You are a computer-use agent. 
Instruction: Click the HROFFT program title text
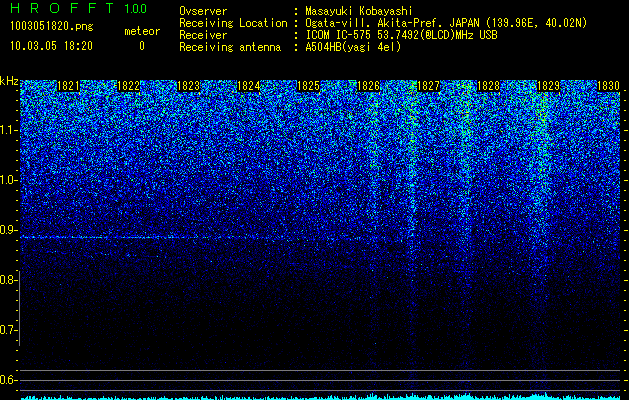click(x=62, y=8)
